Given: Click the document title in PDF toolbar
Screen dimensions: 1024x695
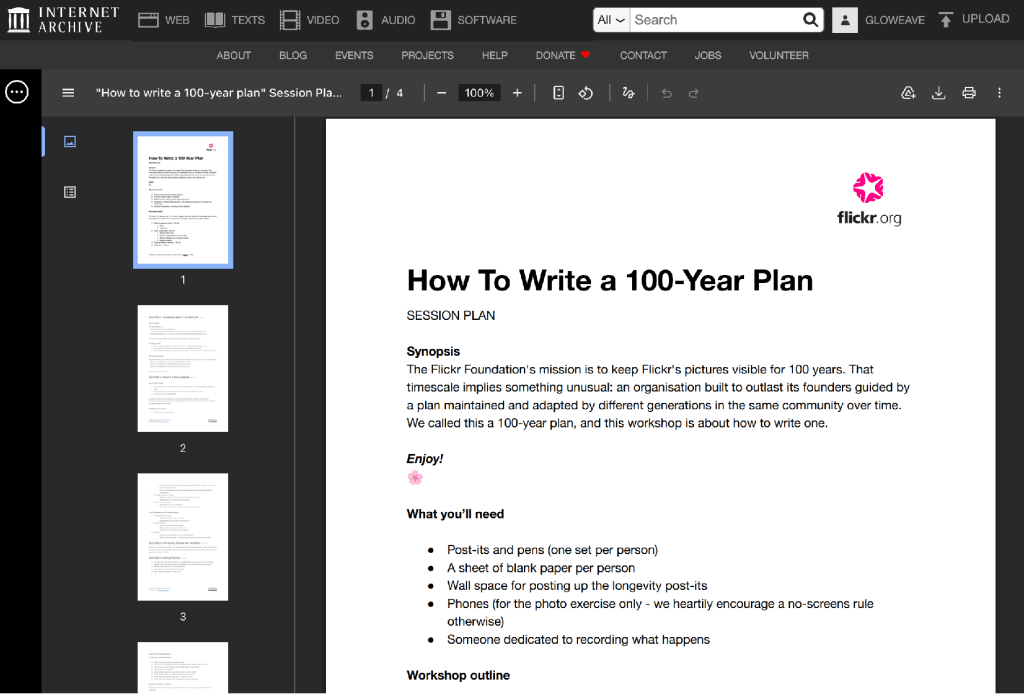Looking at the screenshot, I should [x=219, y=93].
